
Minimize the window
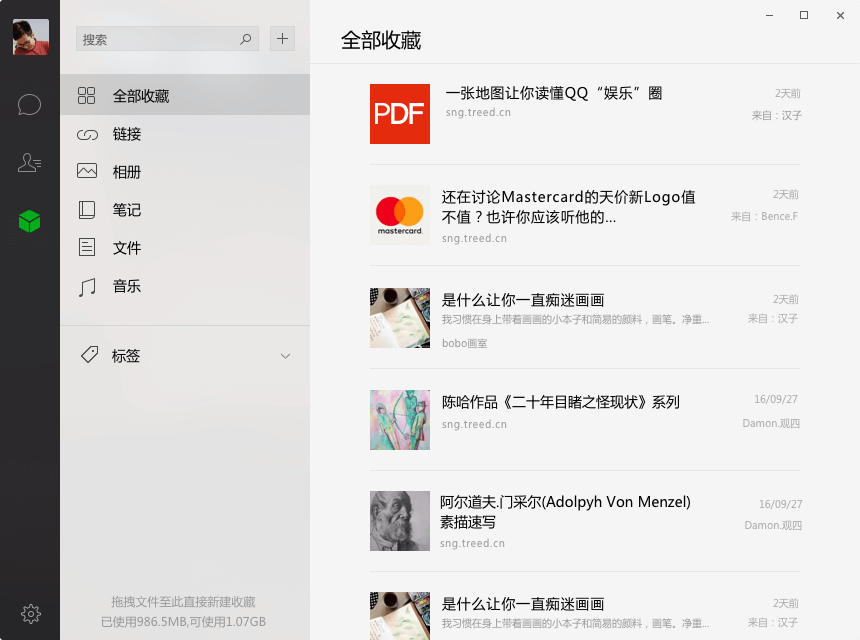pyautogui.click(x=770, y=15)
